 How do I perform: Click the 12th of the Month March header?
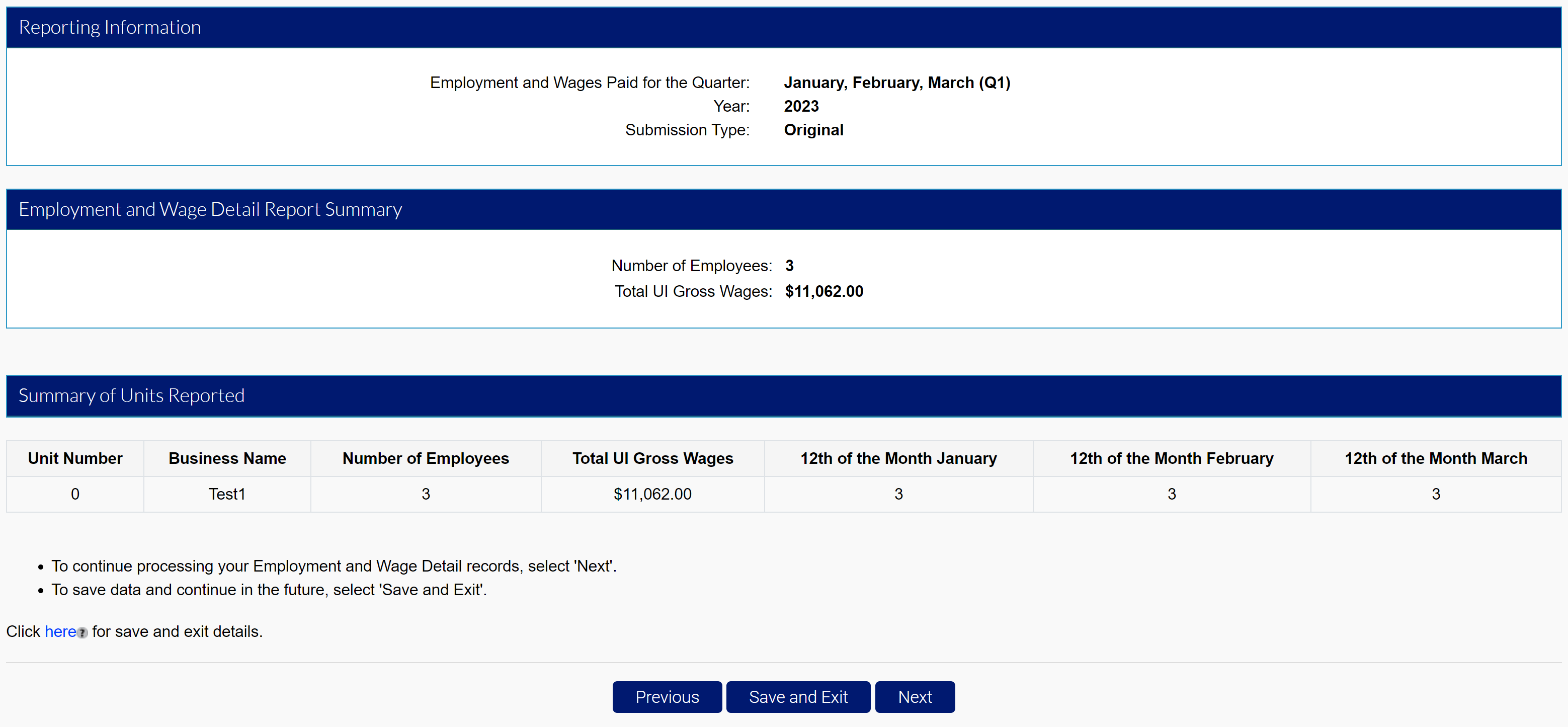click(1435, 458)
